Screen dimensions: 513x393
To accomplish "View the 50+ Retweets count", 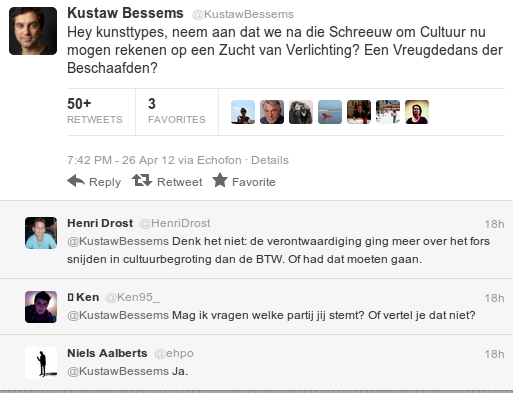I will (95, 111).
